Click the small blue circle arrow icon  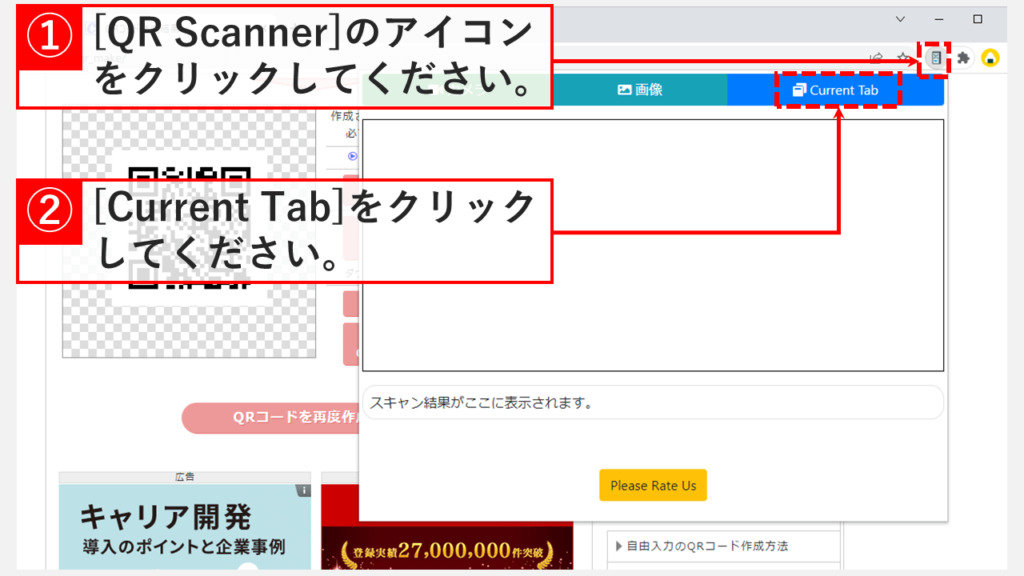click(x=353, y=156)
